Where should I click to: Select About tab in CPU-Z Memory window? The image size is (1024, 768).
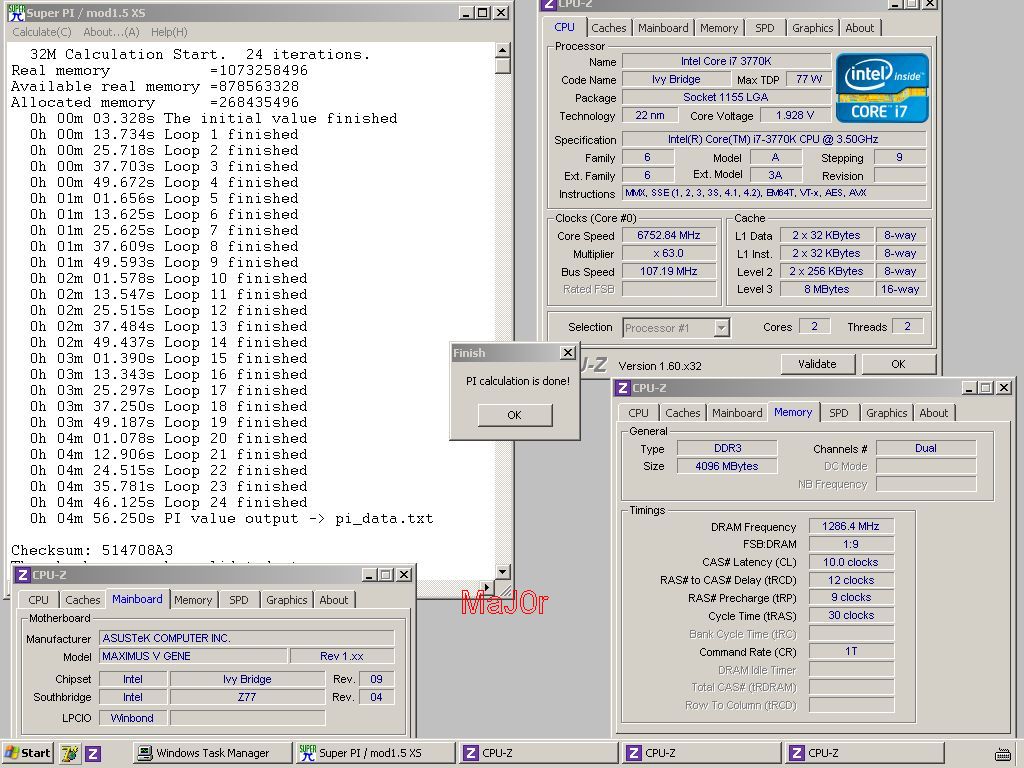[x=933, y=413]
